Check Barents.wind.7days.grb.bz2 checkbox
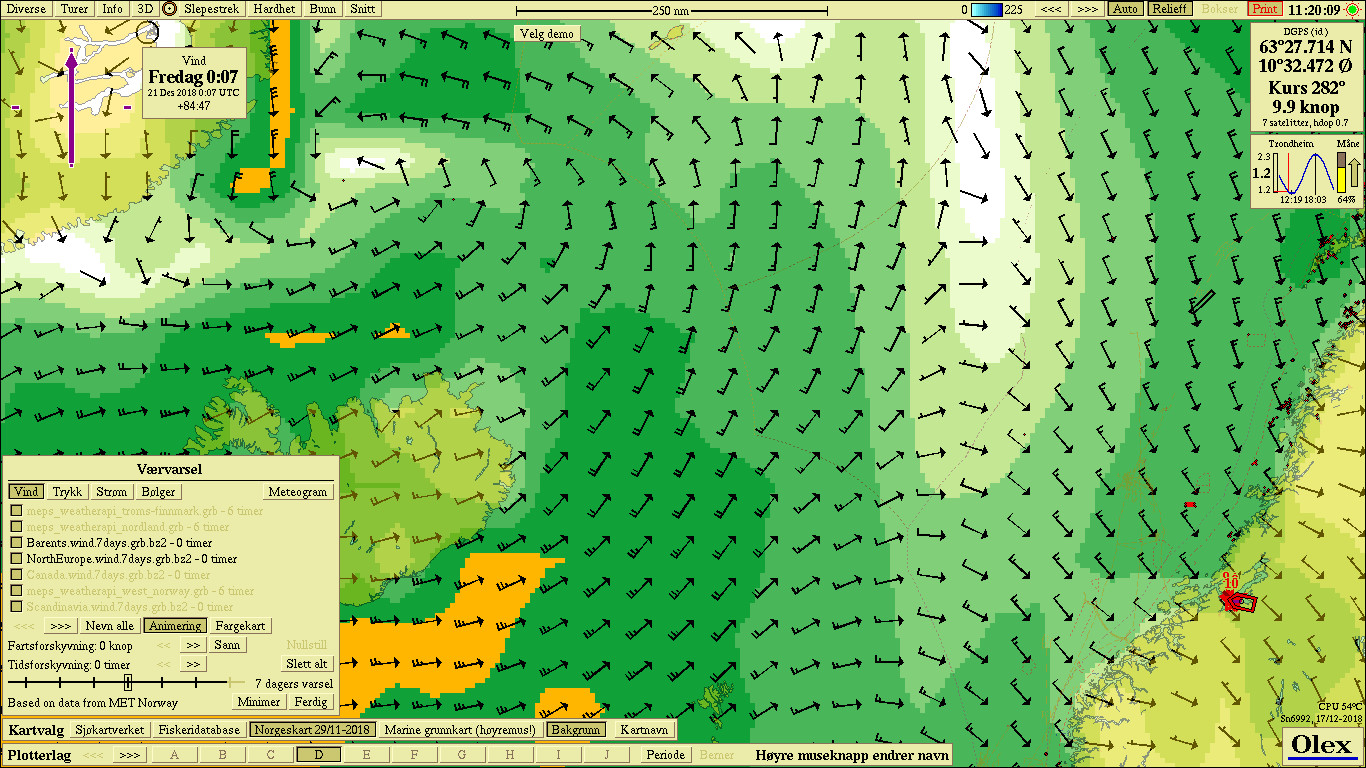The width and height of the screenshot is (1366, 768). coord(16,543)
